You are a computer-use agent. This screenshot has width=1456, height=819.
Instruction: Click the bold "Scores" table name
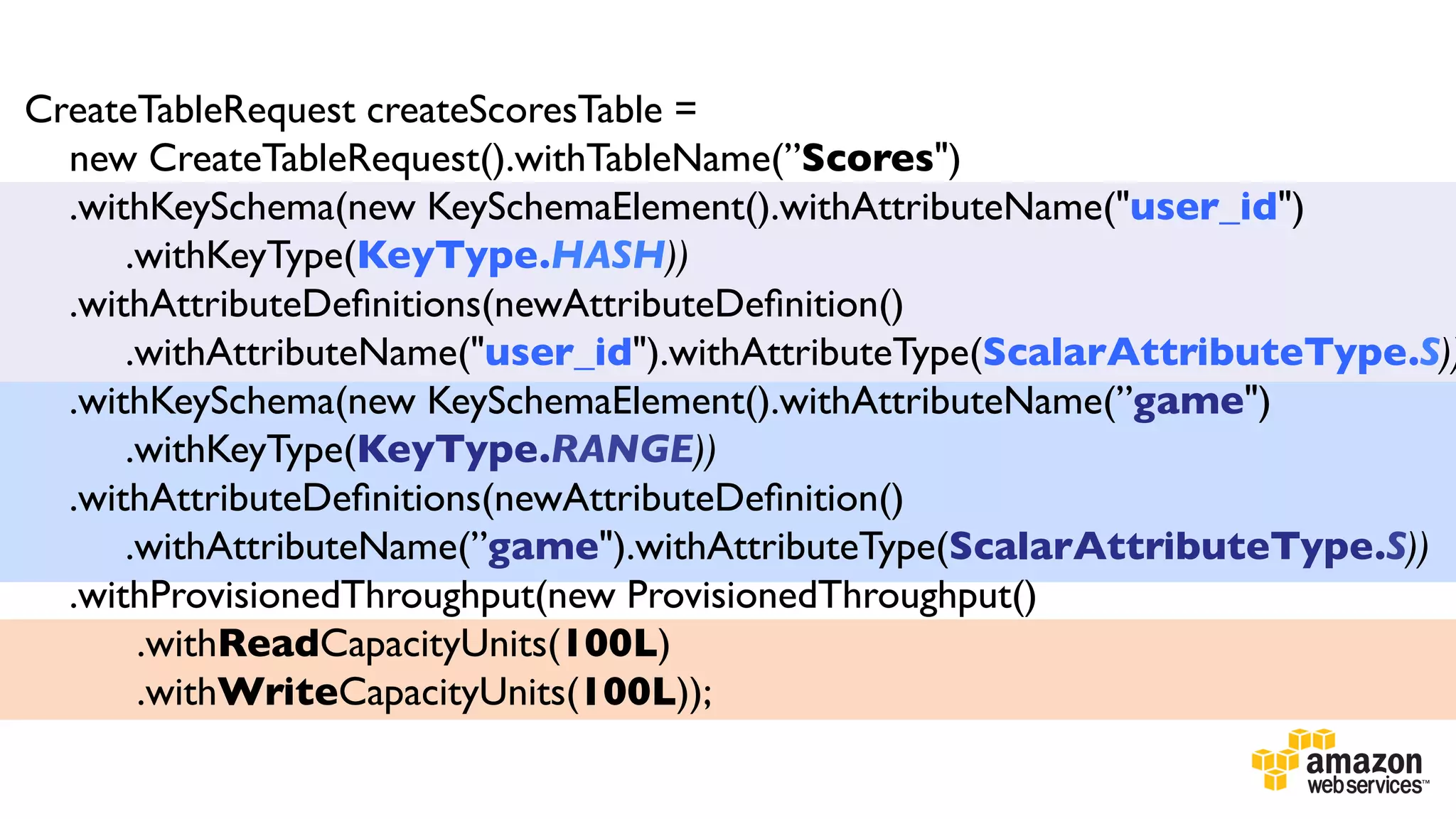click(867, 158)
